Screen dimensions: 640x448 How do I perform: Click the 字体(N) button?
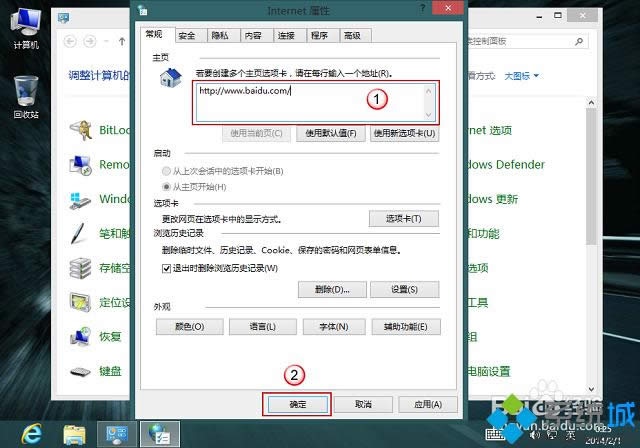pos(334,327)
